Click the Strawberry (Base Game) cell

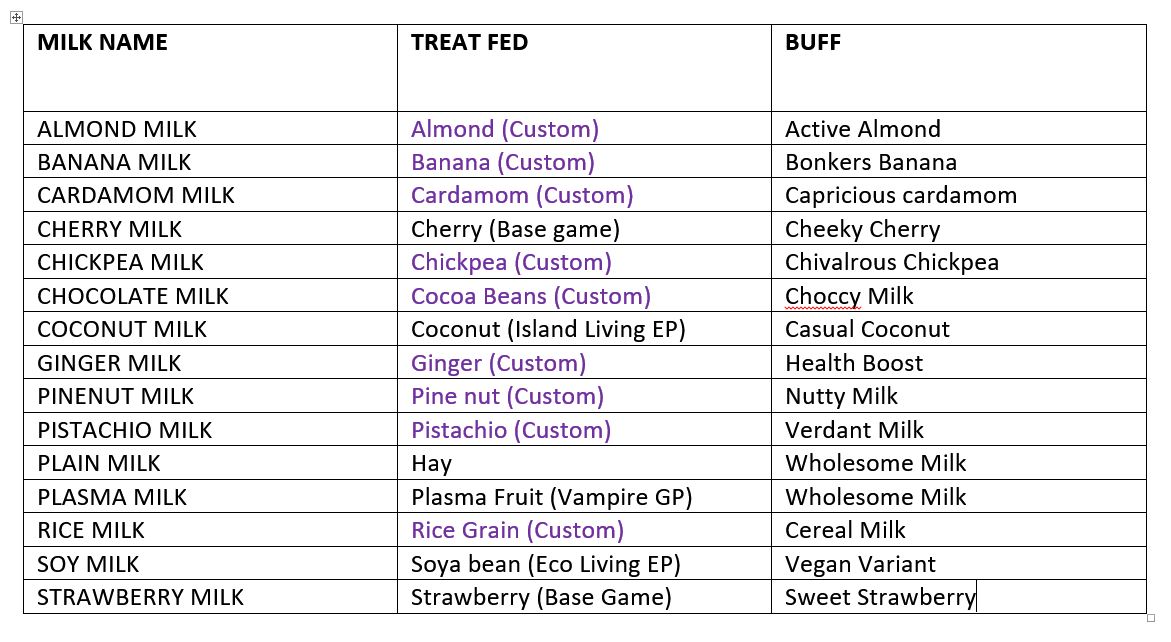(x=541, y=598)
